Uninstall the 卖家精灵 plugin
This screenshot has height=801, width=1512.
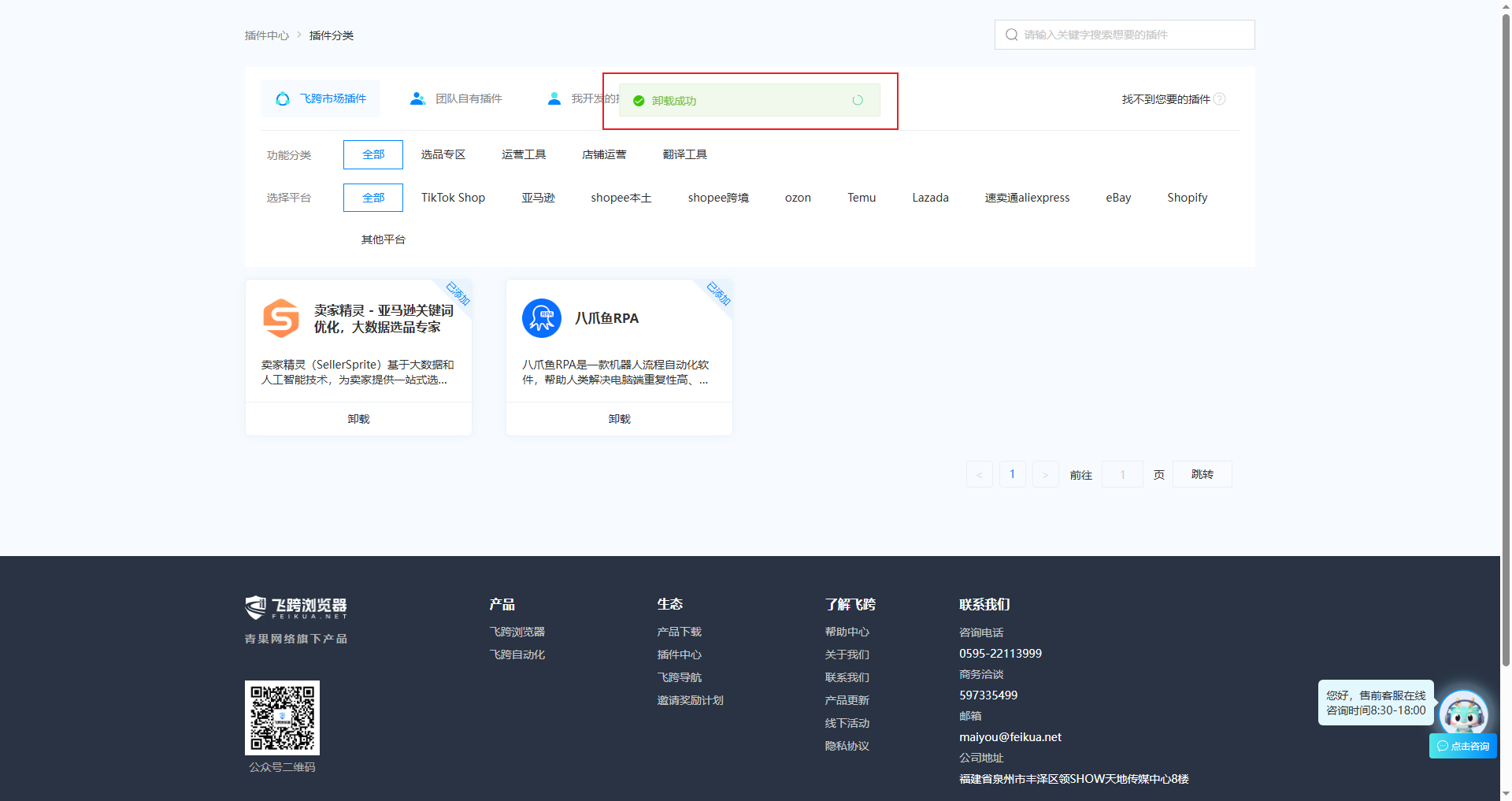tap(358, 419)
